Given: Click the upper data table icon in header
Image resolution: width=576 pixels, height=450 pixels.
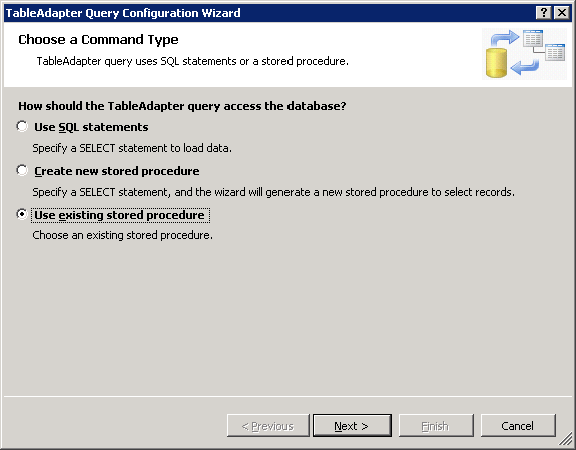Looking at the screenshot, I should tap(533, 38).
